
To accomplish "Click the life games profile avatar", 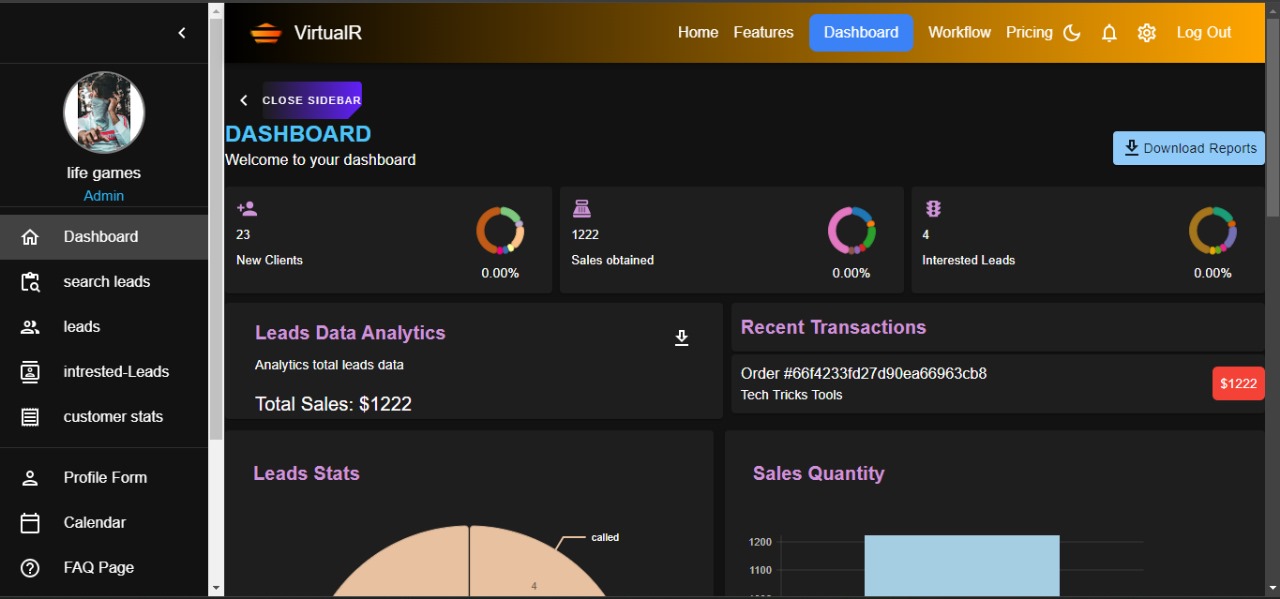I will click(104, 112).
